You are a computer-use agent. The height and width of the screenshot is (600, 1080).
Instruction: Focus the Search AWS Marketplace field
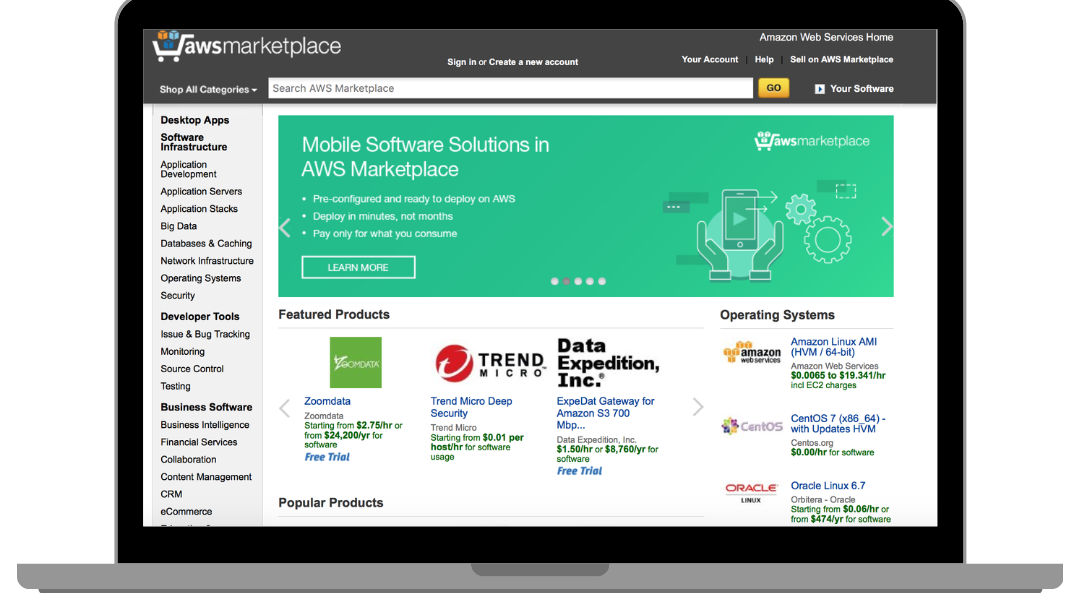click(510, 89)
